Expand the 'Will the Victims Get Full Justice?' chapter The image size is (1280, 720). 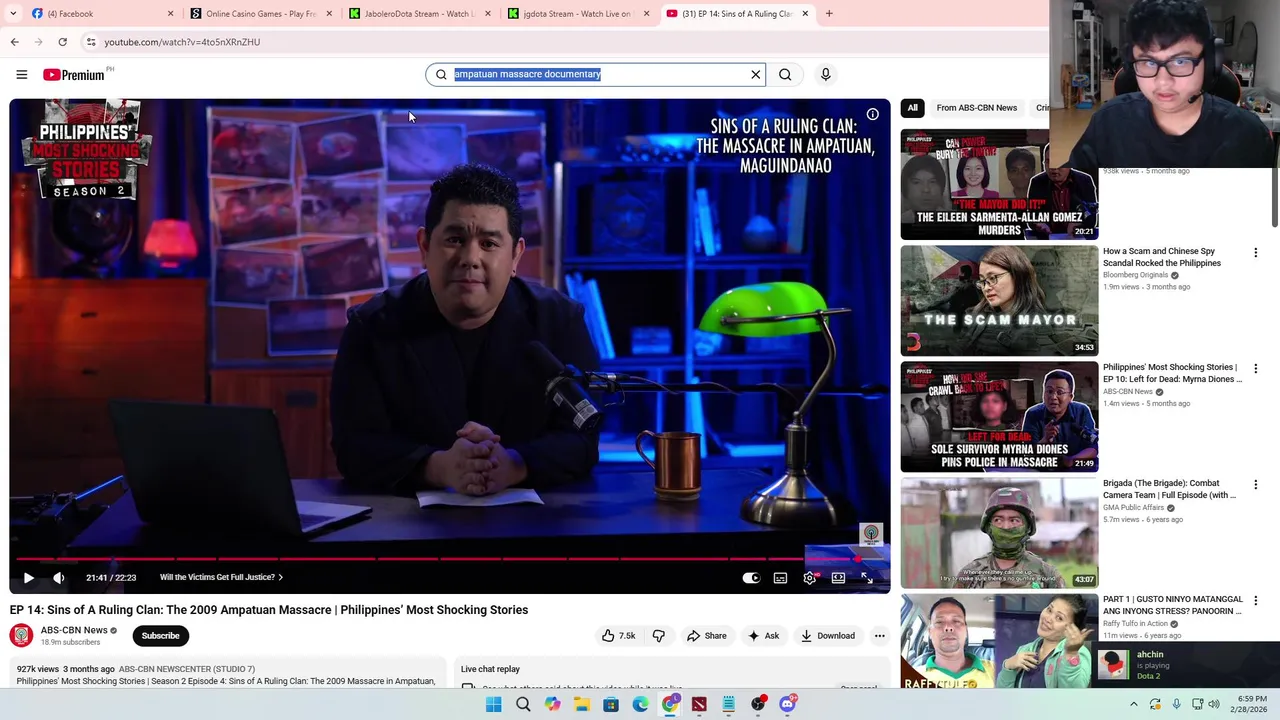pyautogui.click(x=221, y=577)
